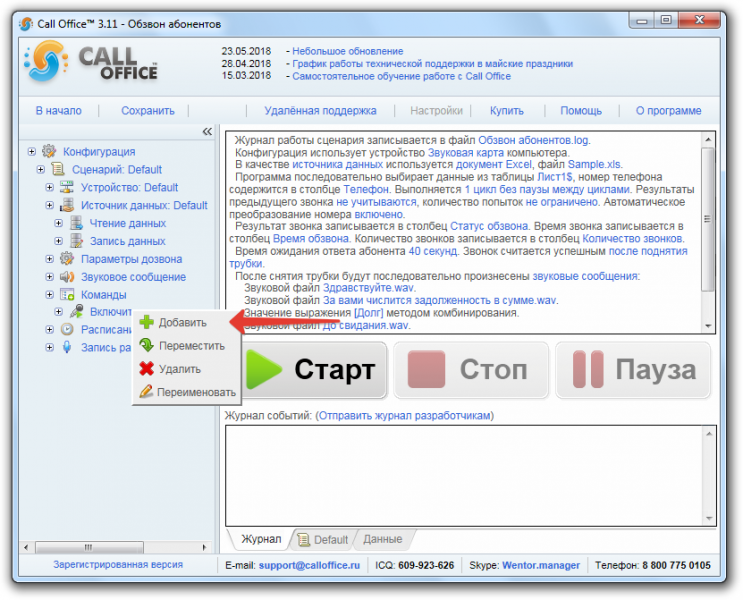Expand the Запись данных node
Image resolution: width=743 pixels, height=600 pixels.
58,241
